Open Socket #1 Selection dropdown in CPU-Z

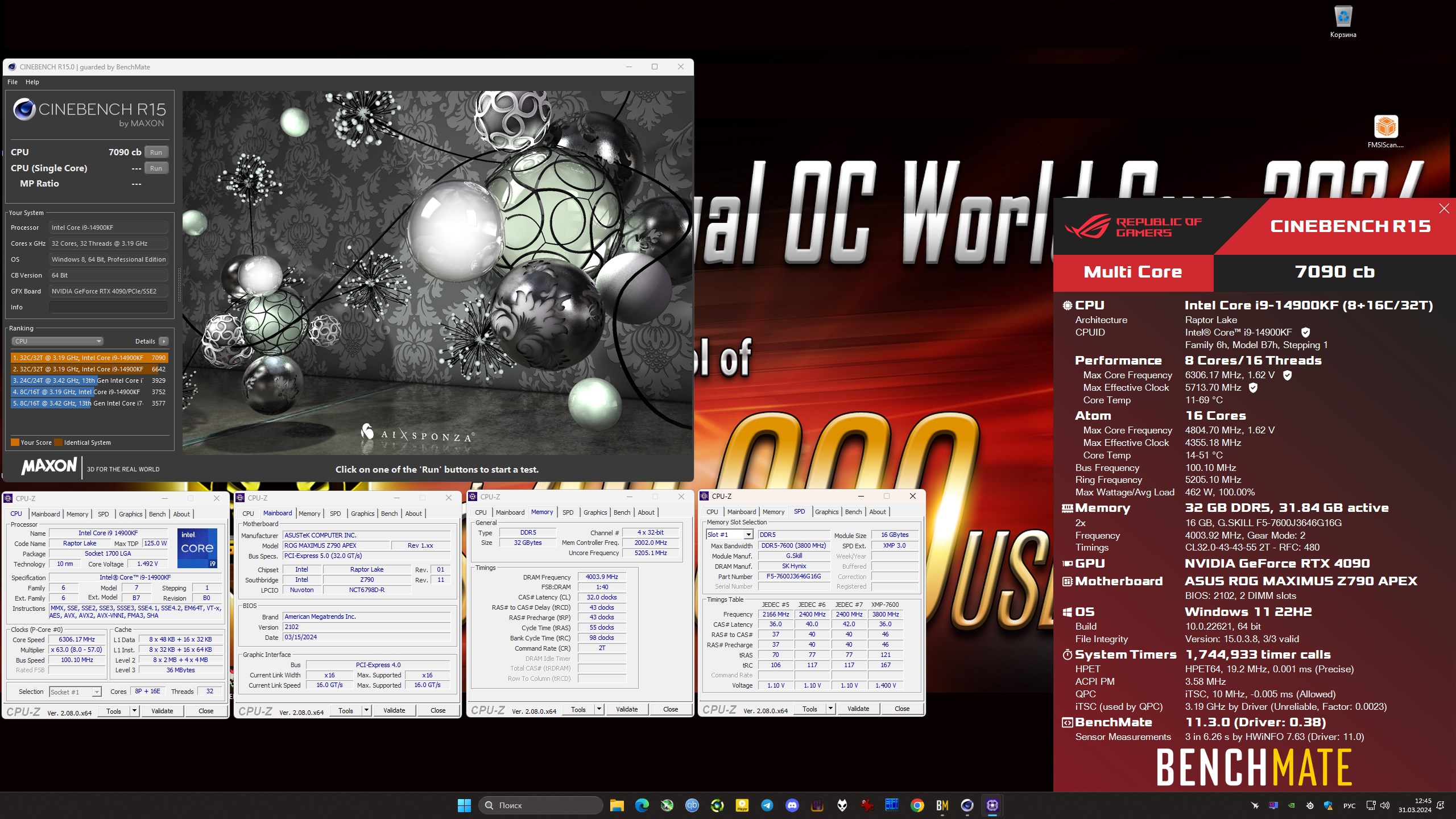pos(75,692)
